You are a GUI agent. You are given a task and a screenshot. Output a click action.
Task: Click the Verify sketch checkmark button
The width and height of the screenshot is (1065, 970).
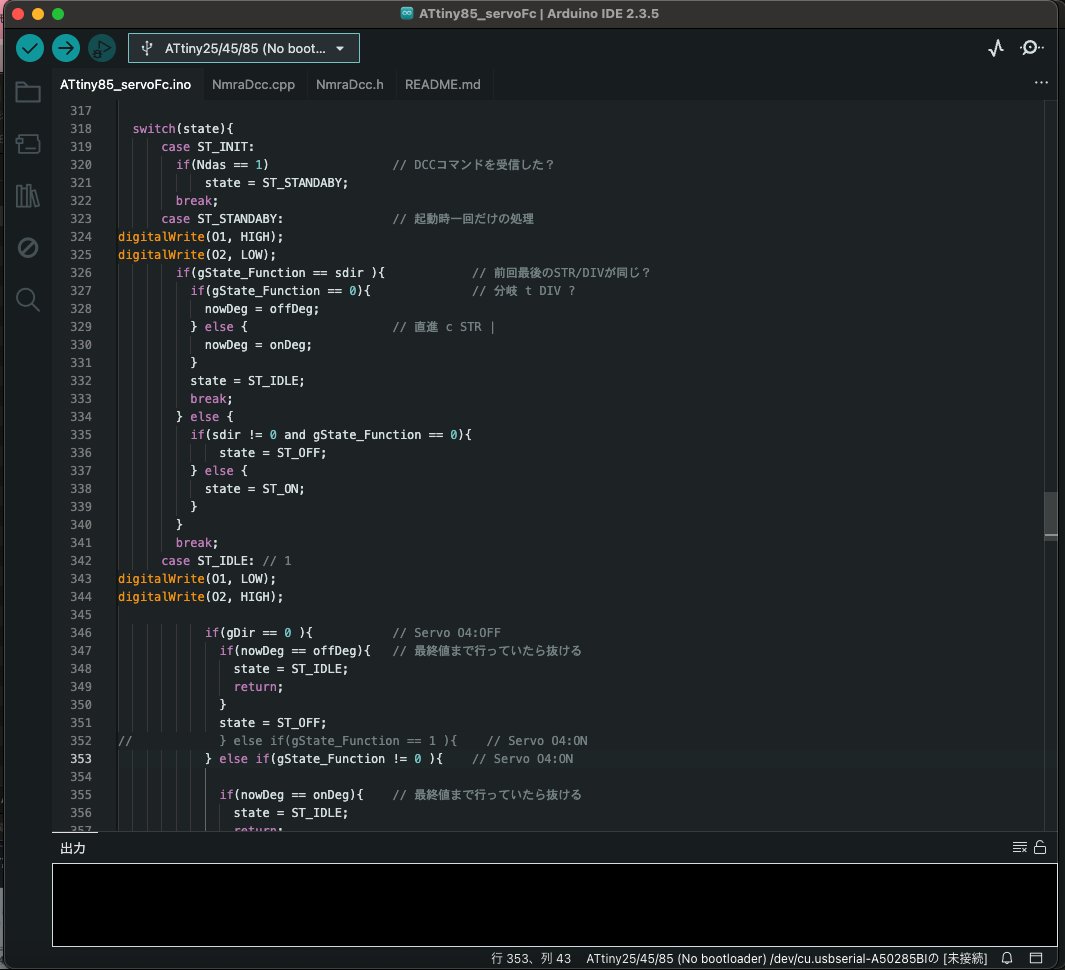point(30,48)
